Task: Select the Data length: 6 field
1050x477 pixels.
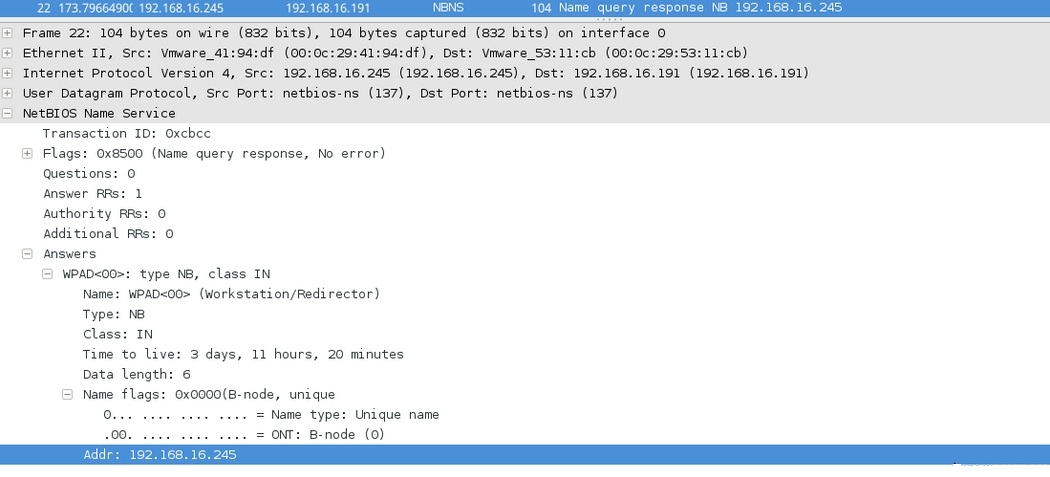Action: [x=136, y=374]
